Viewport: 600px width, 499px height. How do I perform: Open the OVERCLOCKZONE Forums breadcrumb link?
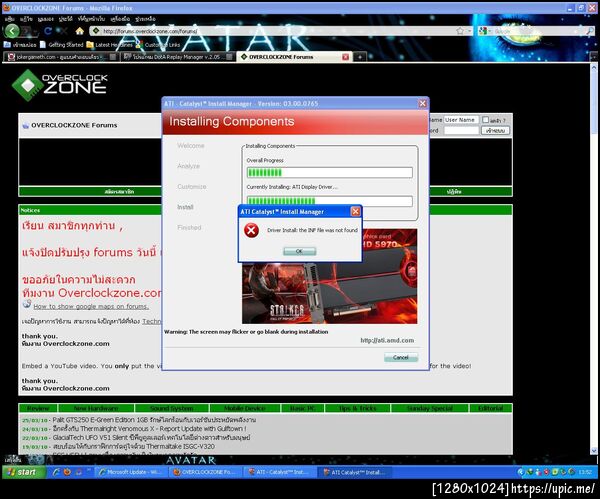click(74, 125)
